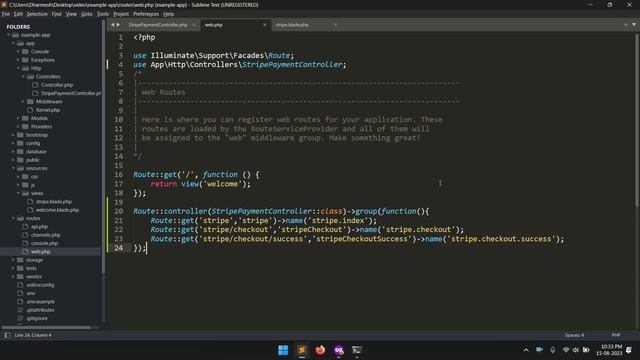Viewport: 640px width, 360px height.
Task: Open console.php in the sidebar
Action: [44, 243]
